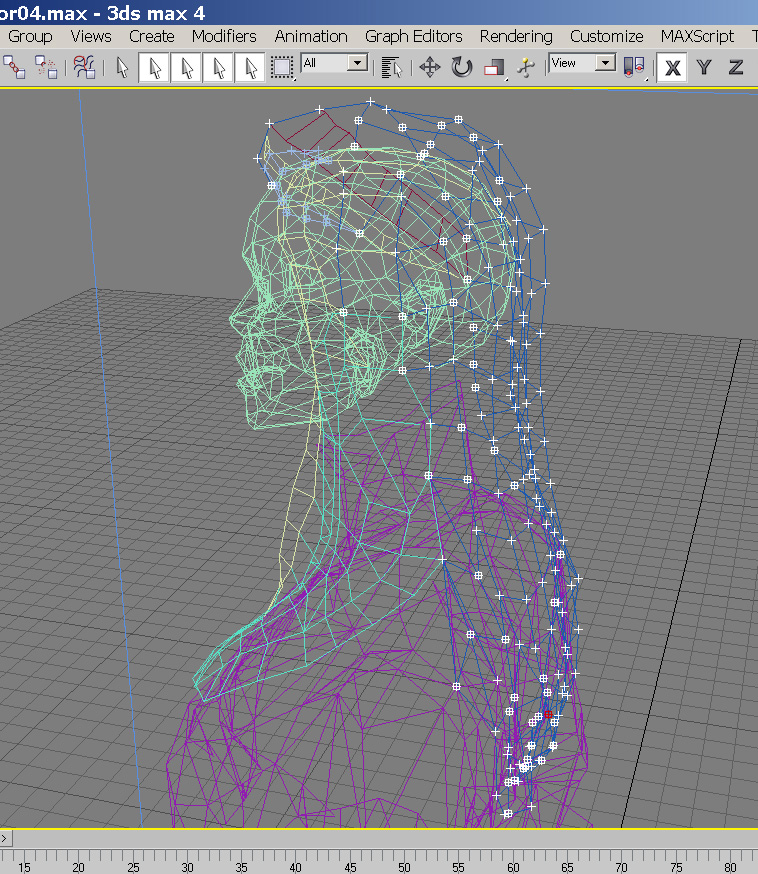This screenshot has height=874, width=758.
Task: Open the Modifiers menu
Action: pos(224,36)
